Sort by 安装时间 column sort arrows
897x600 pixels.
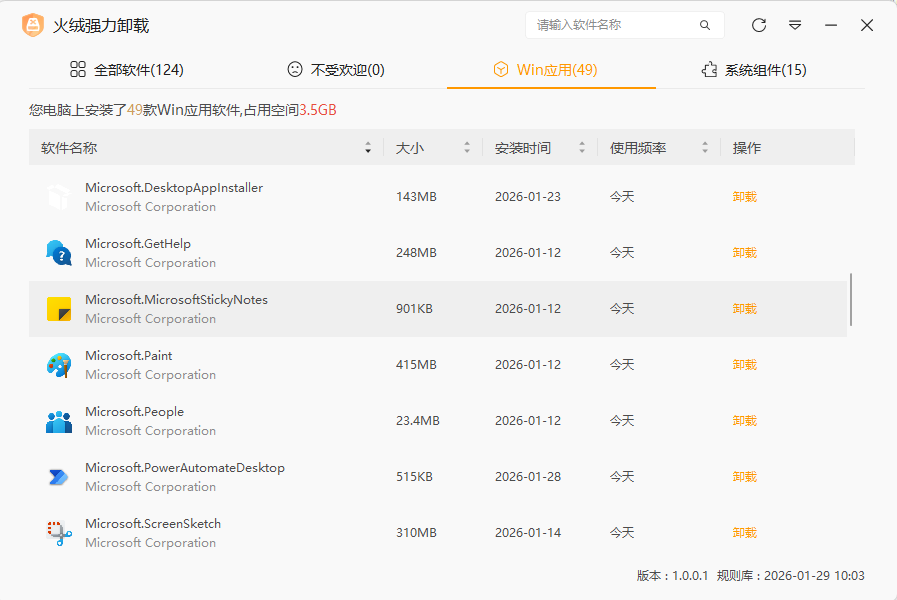pyautogui.click(x=582, y=148)
